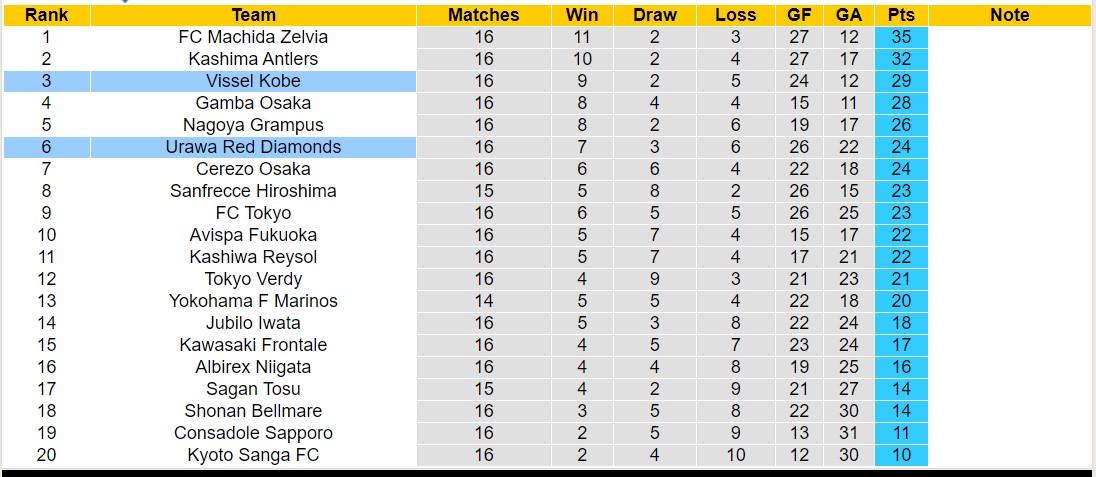Screen dimensions: 1096x477
Task: Click the Matches column header
Action: 484,15
